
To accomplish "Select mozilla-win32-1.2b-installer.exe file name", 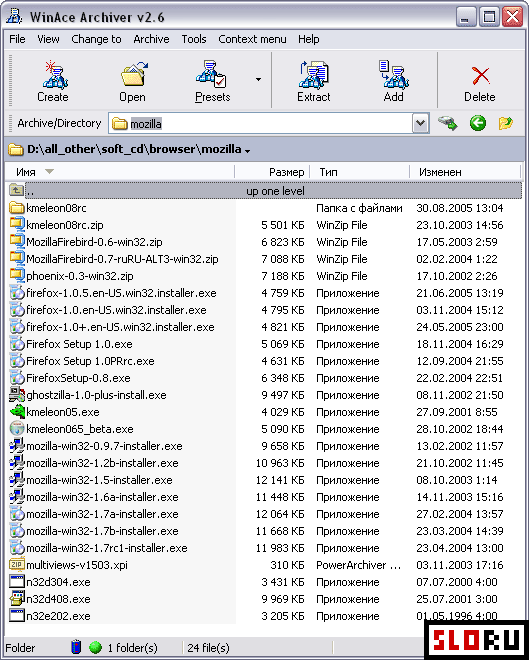I will coord(102,463).
